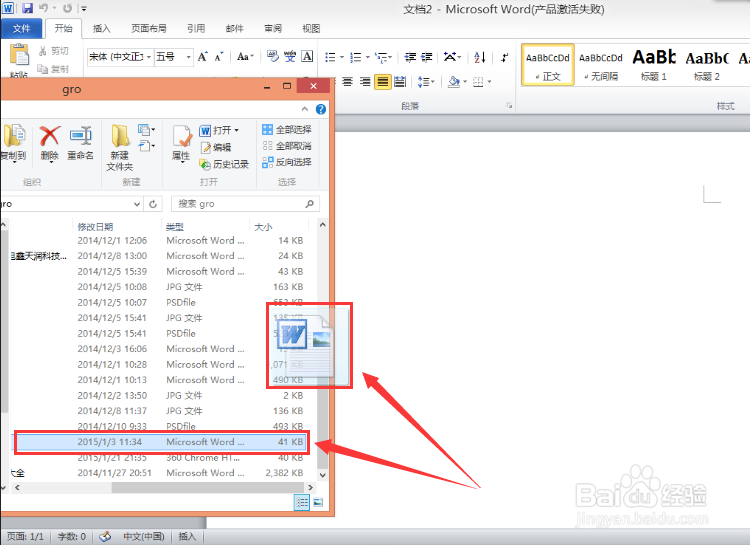Image resolution: width=750 pixels, height=545 pixels.
Task: Open the Change Case Aa menu
Action: [244, 57]
